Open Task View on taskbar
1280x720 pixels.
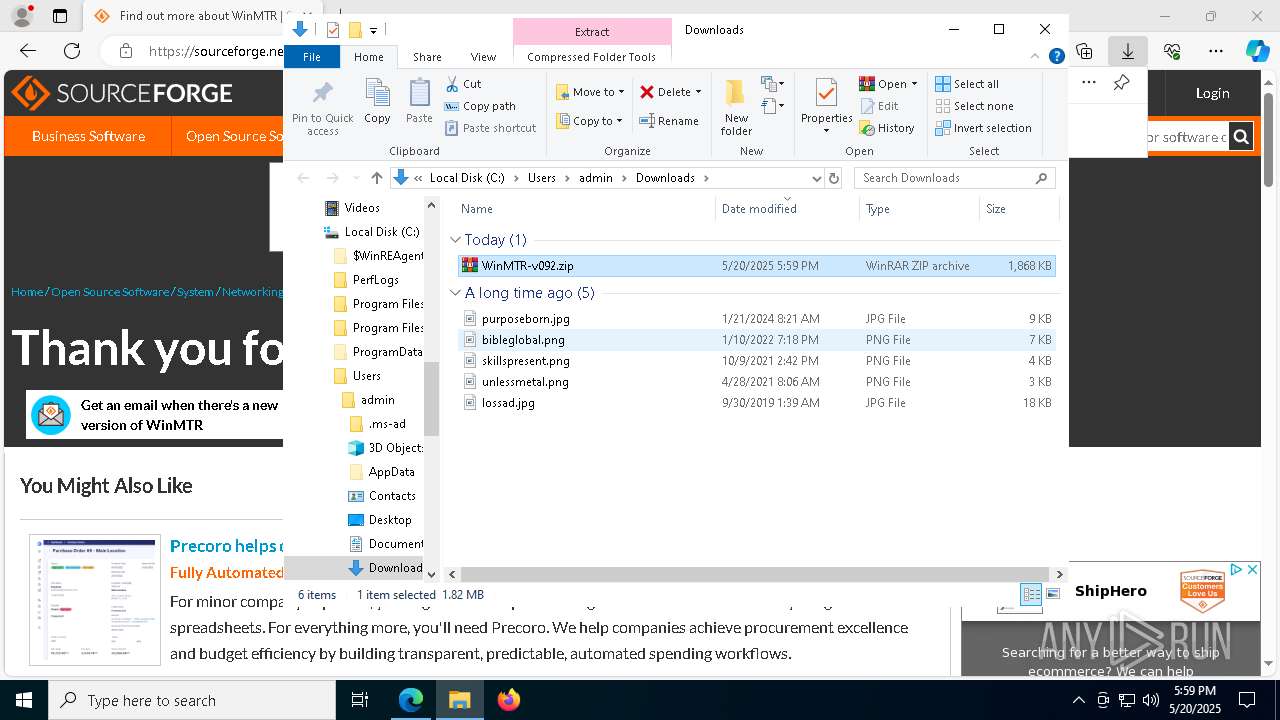pos(360,700)
